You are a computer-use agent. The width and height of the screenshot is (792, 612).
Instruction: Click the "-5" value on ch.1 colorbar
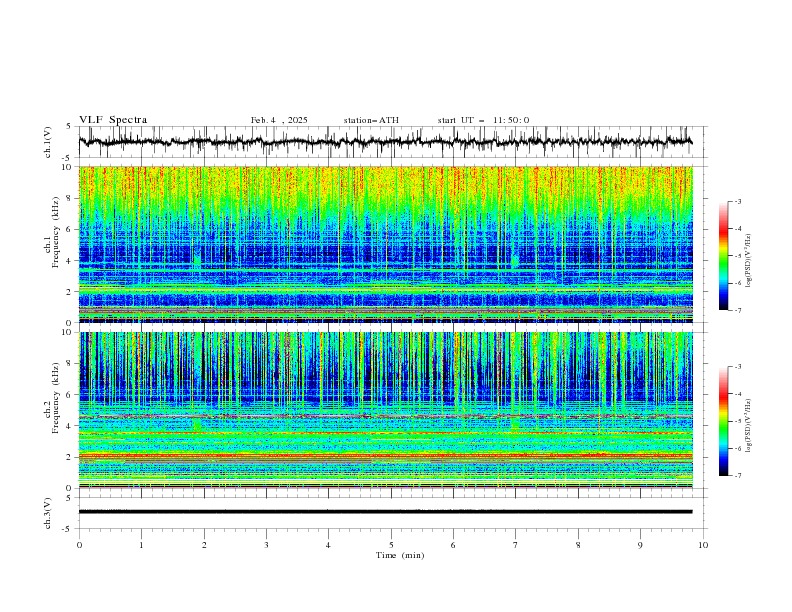pos(737,256)
